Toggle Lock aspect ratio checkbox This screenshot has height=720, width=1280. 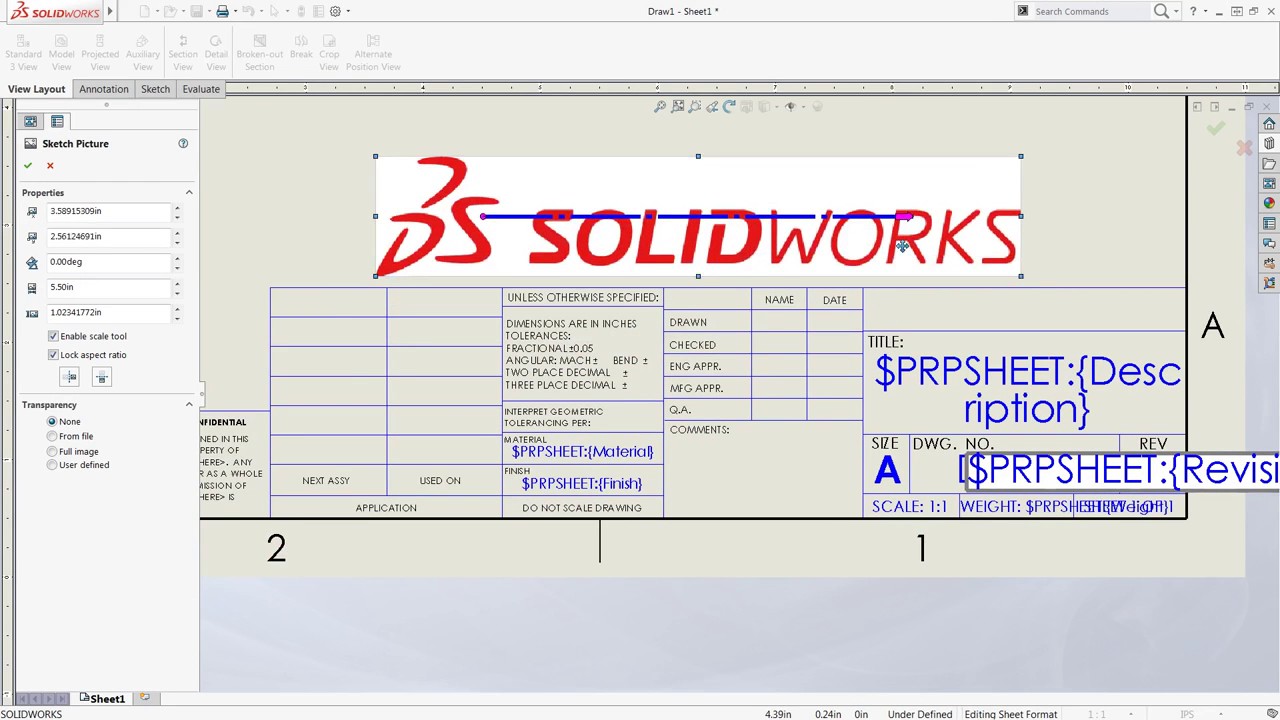(53, 355)
